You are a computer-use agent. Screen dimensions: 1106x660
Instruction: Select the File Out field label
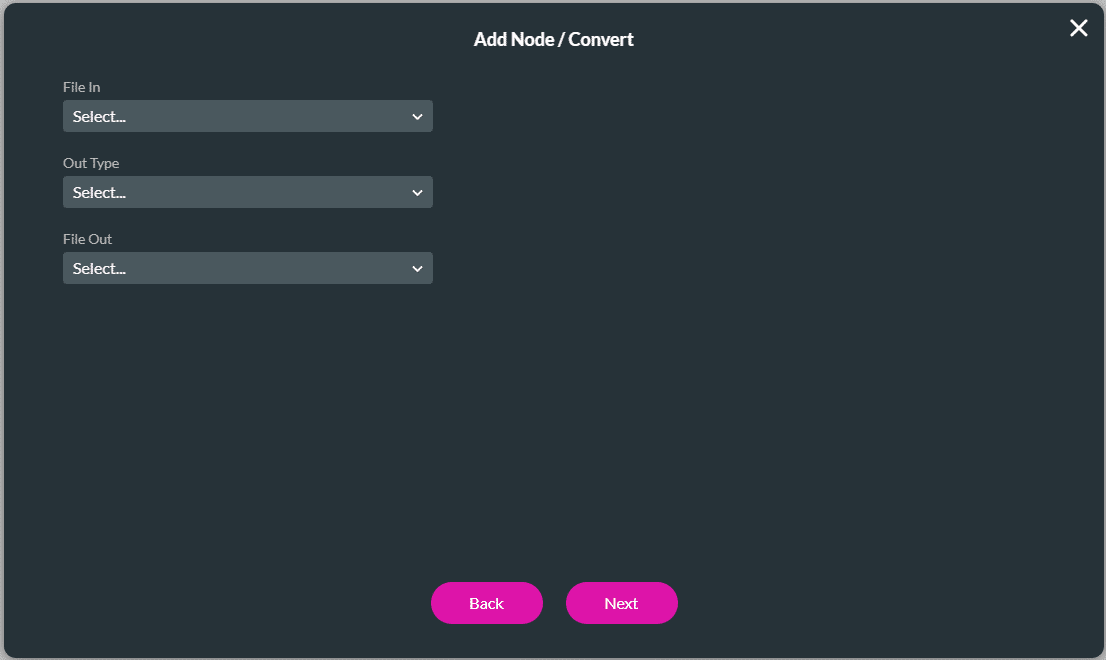tap(87, 239)
